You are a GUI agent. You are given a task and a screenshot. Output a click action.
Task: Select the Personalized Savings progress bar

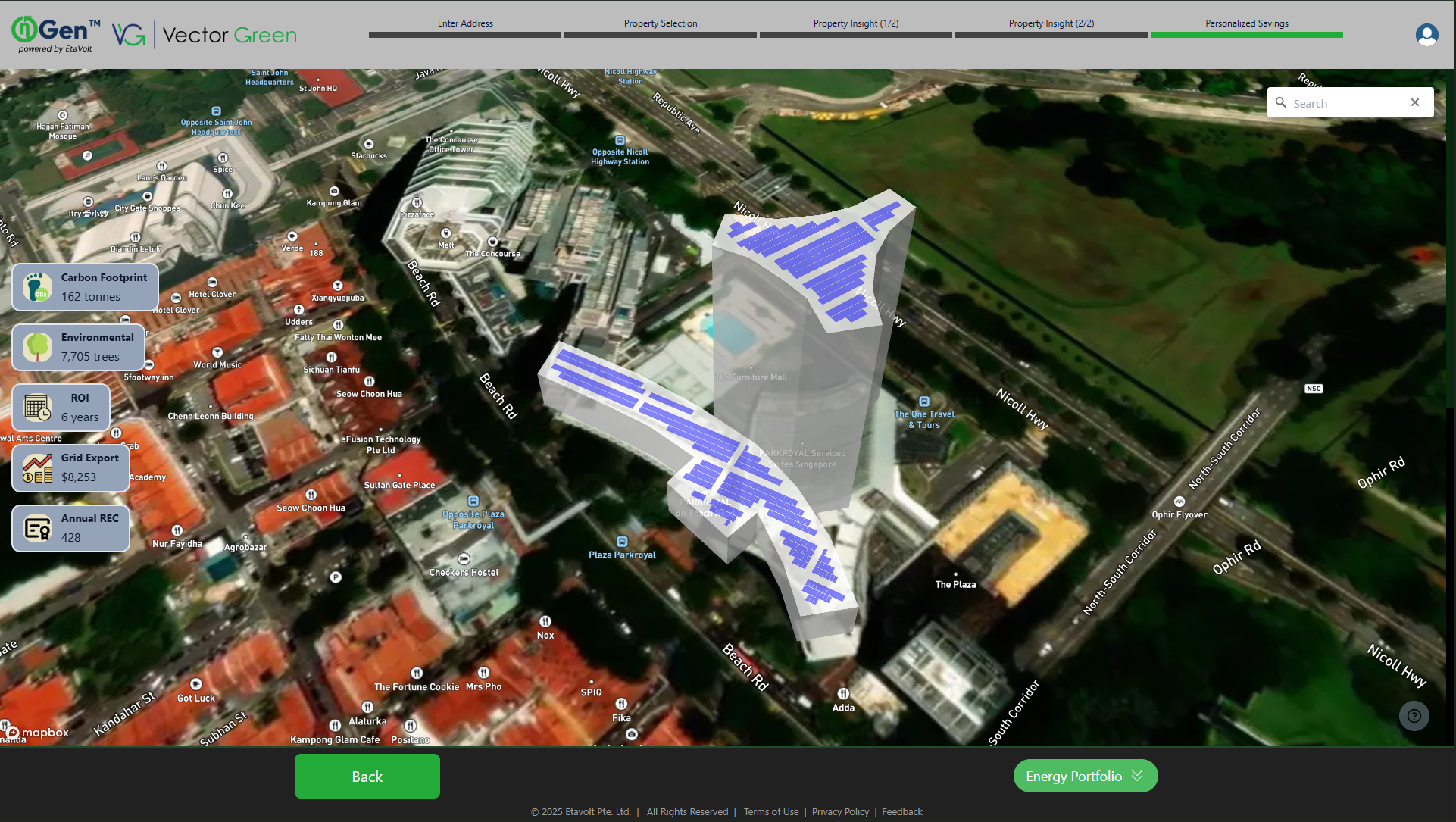click(x=1246, y=34)
